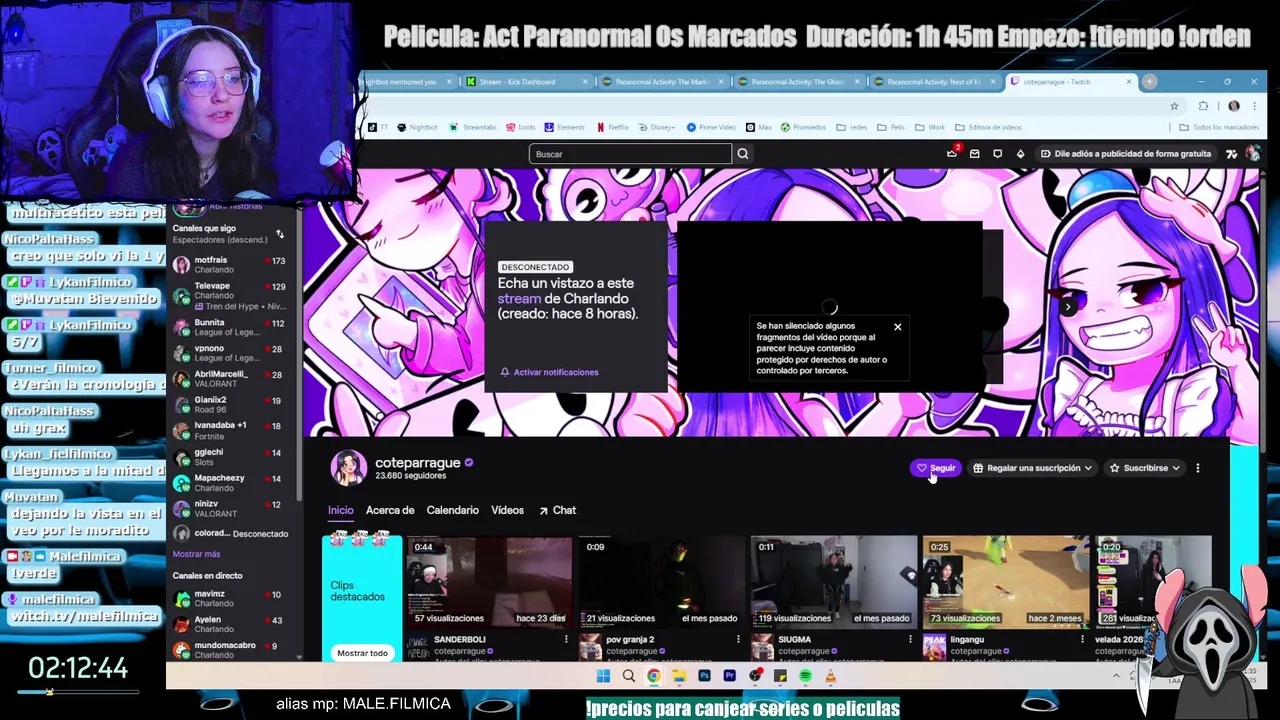Open the Max bookmark
Image resolution: width=1280 pixels, height=720 pixels.
(759, 127)
